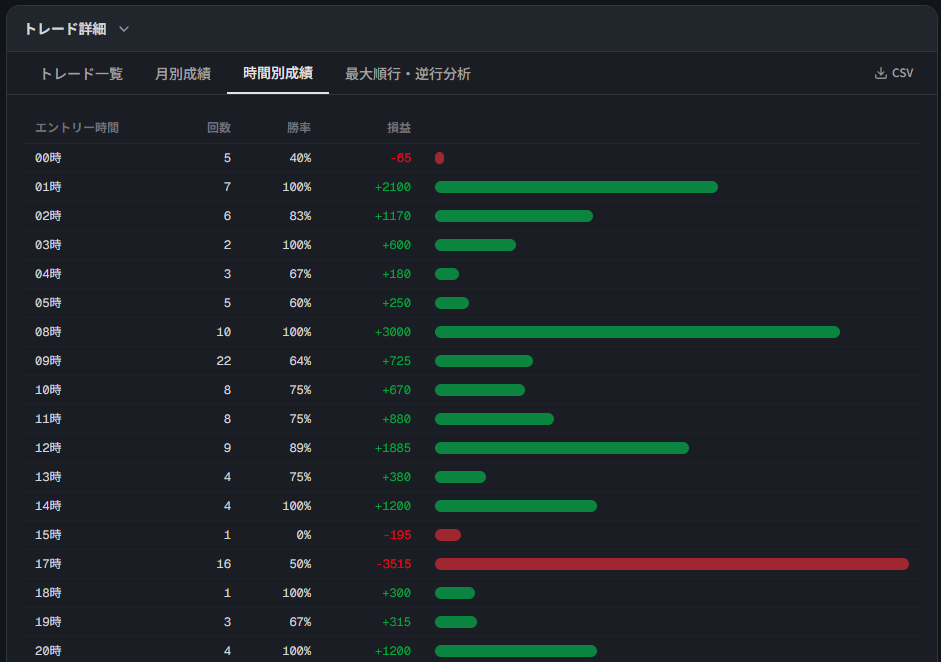
Task: Select the 08時 row label
Action: click(48, 332)
